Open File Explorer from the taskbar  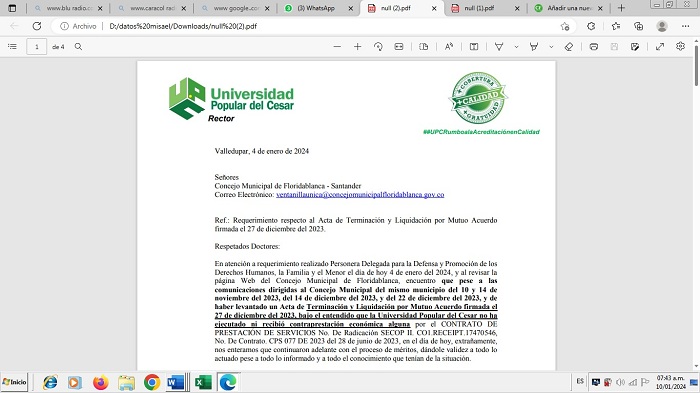tap(126, 382)
